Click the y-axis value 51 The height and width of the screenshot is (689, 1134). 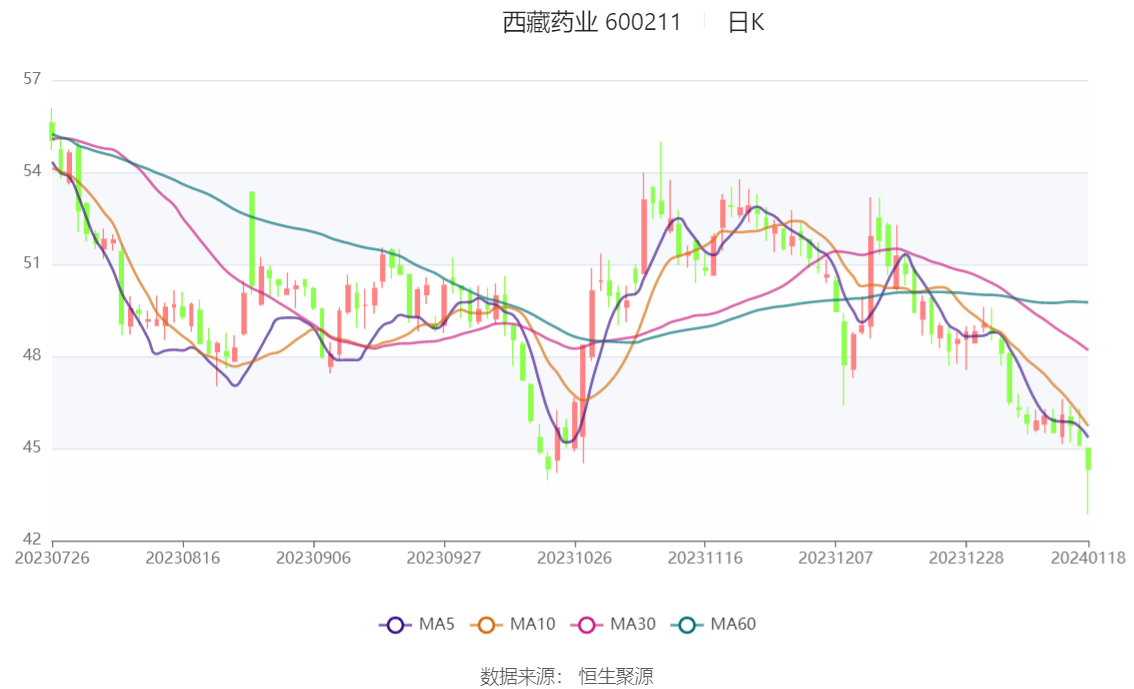[x=32, y=262]
